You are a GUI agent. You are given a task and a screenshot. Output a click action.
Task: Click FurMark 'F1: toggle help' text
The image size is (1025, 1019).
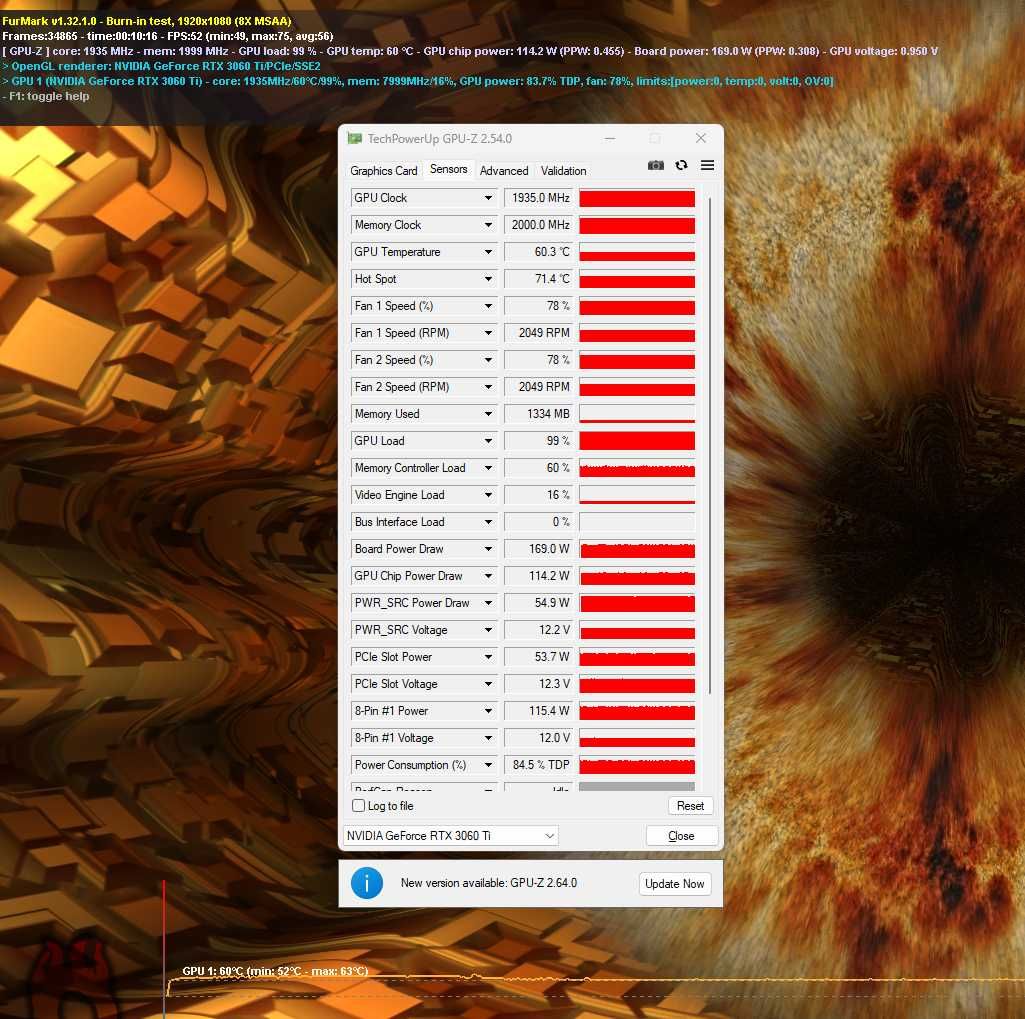(x=46, y=96)
